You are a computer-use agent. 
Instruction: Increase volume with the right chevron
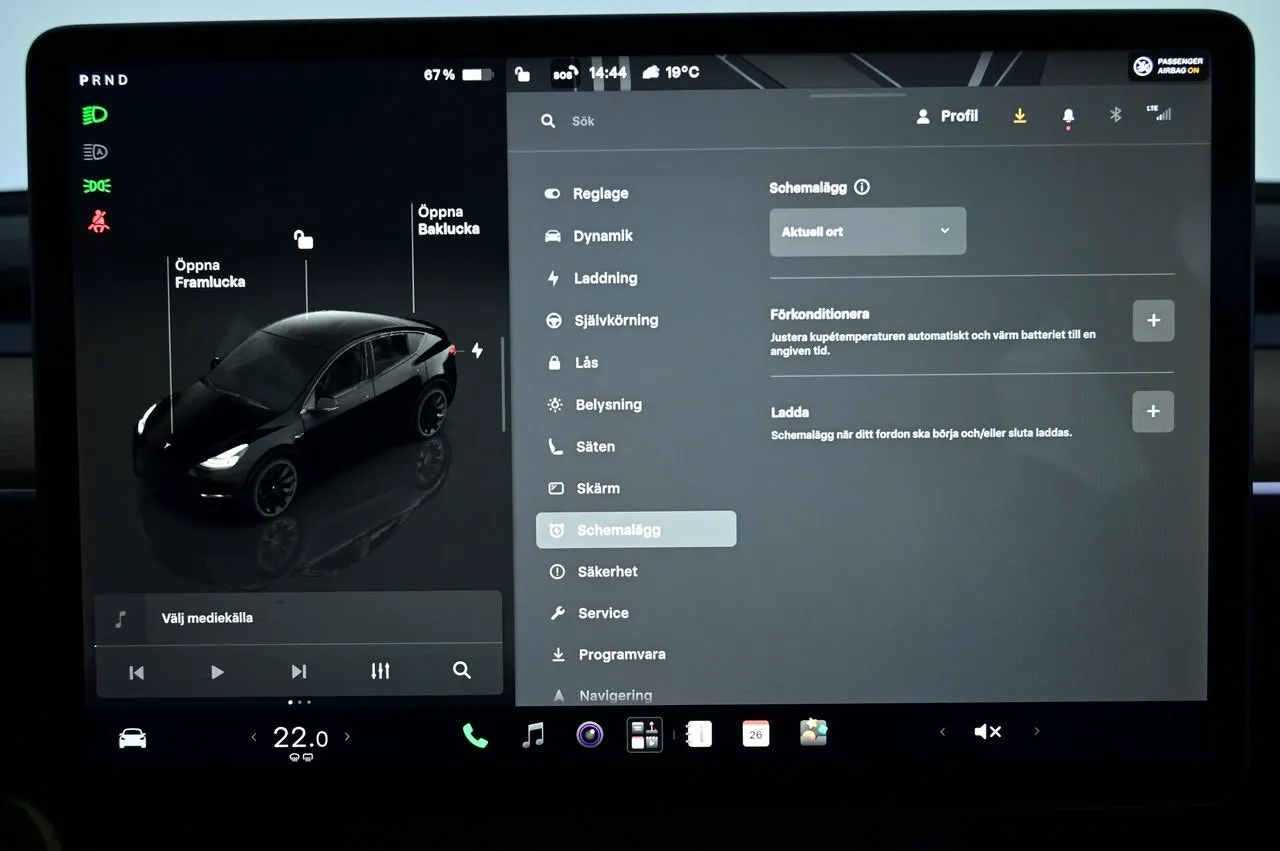pos(1037,732)
